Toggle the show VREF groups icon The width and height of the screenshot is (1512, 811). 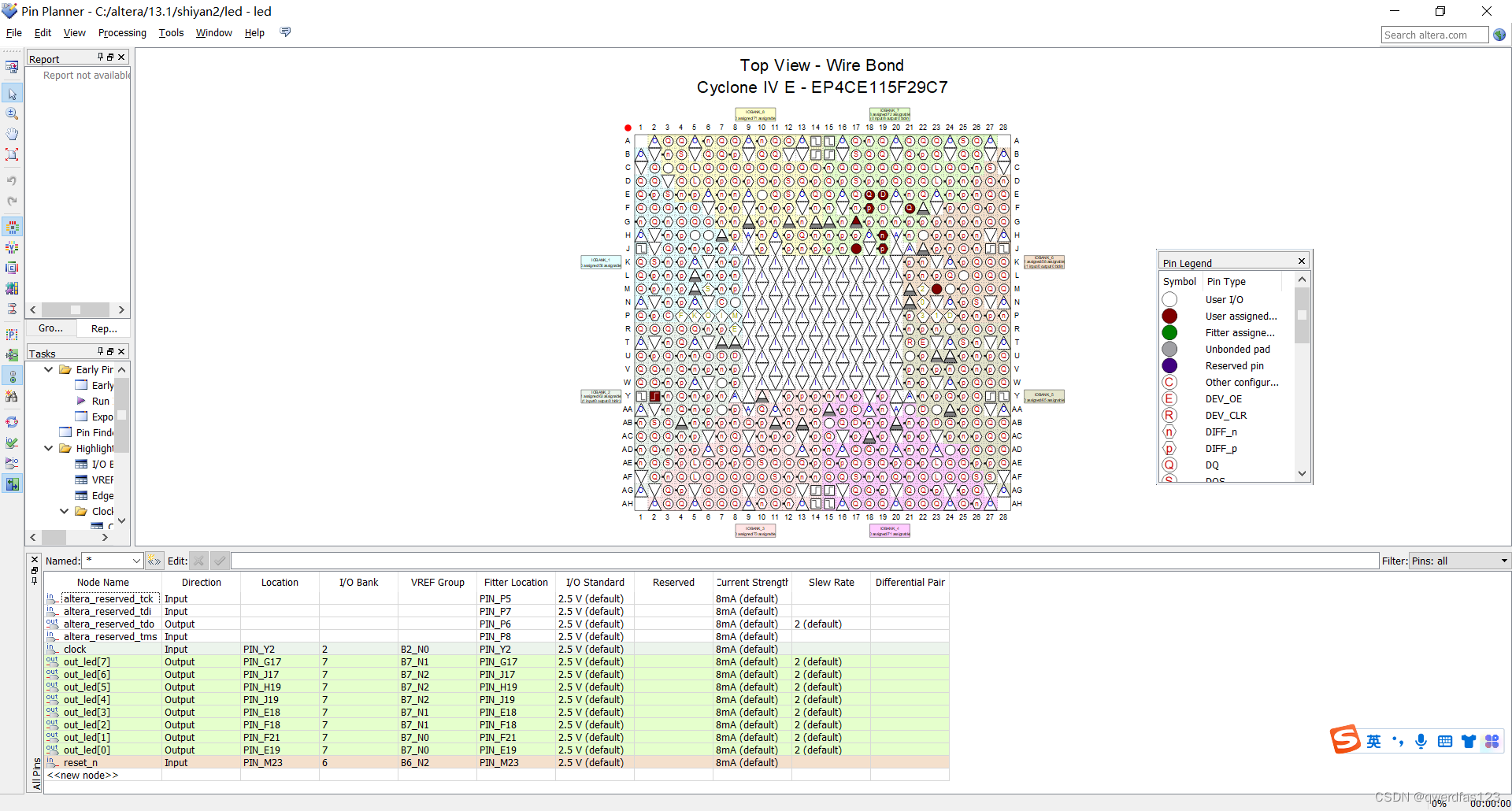(x=12, y=248)
